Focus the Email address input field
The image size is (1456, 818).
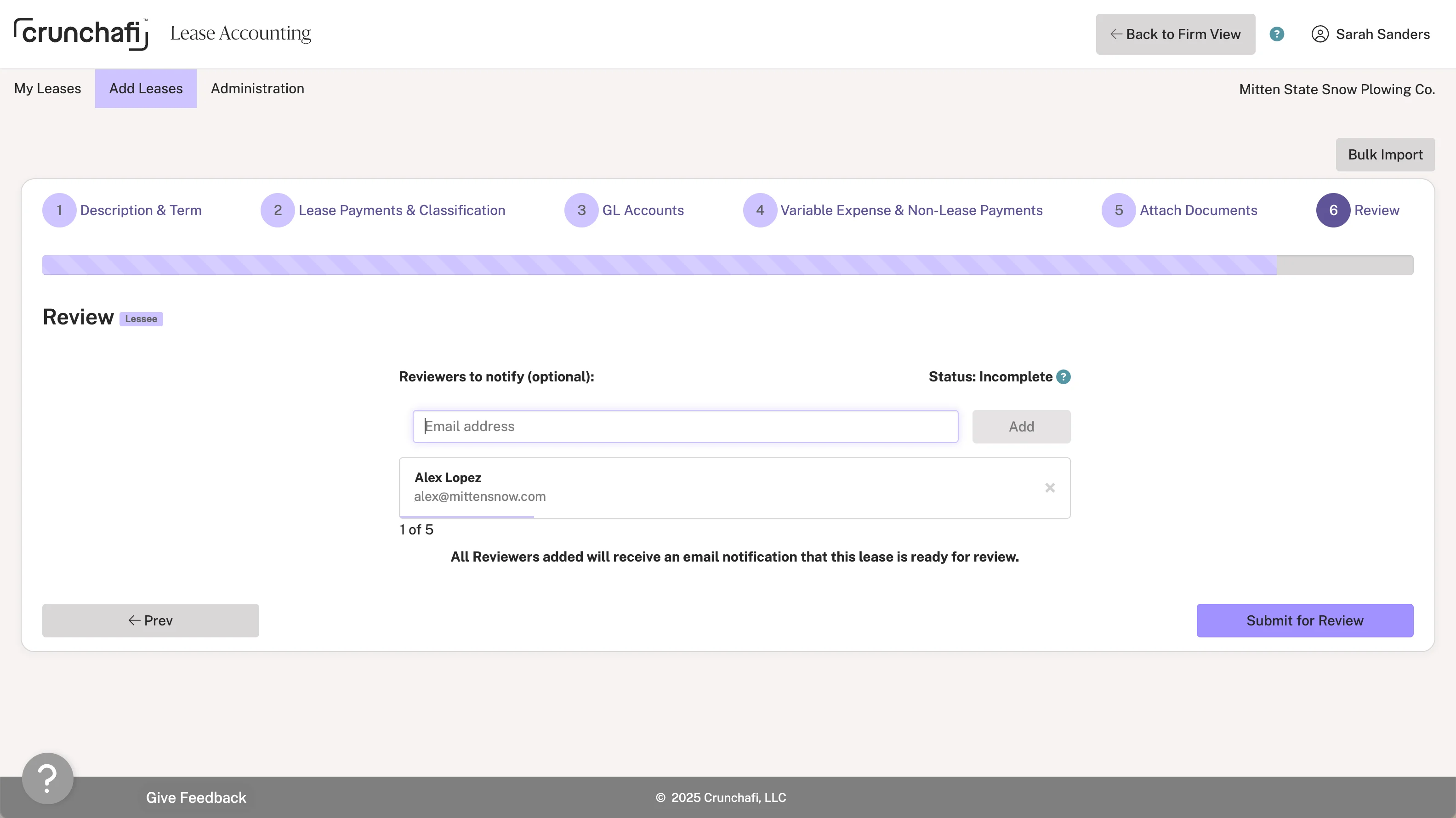(x=685, y=427)
